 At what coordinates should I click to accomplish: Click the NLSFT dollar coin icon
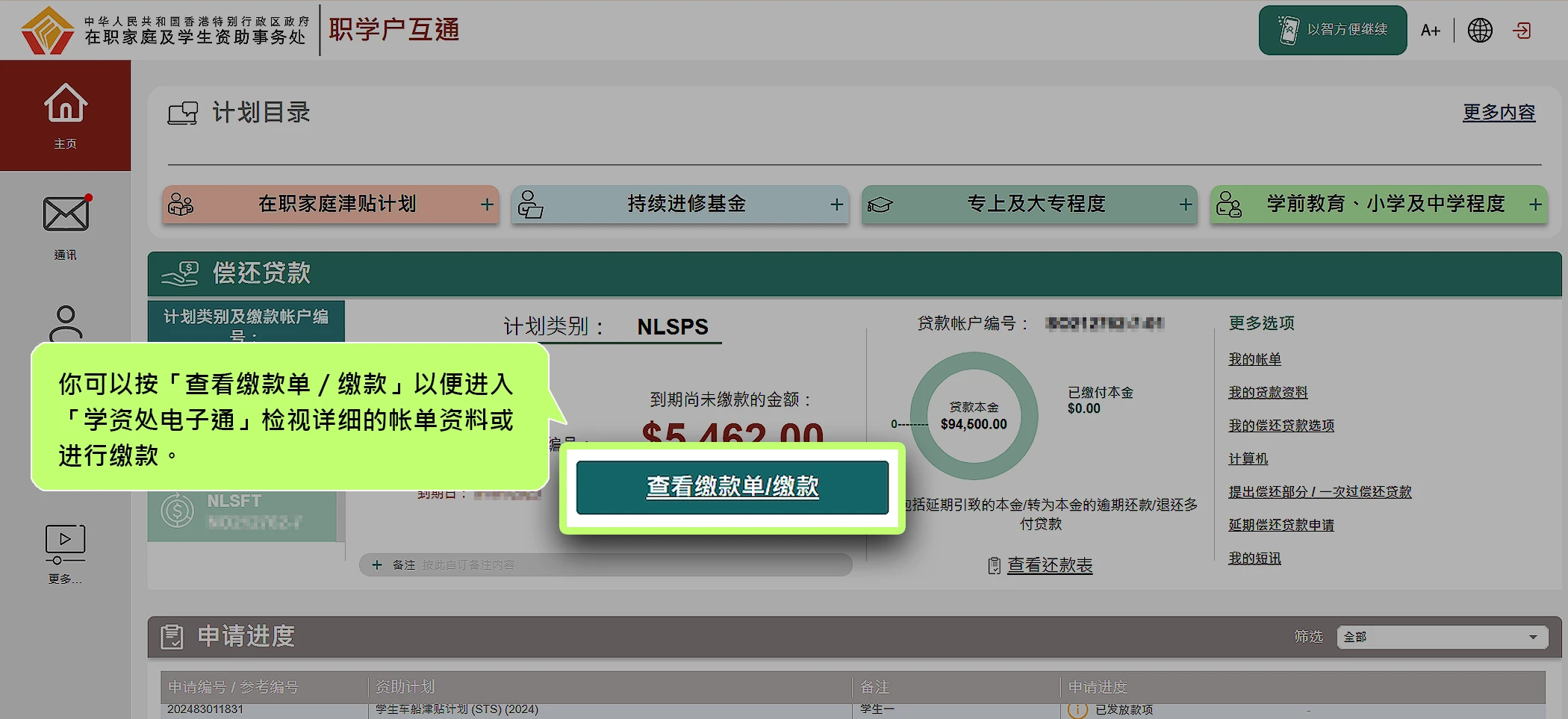(178, 511)
